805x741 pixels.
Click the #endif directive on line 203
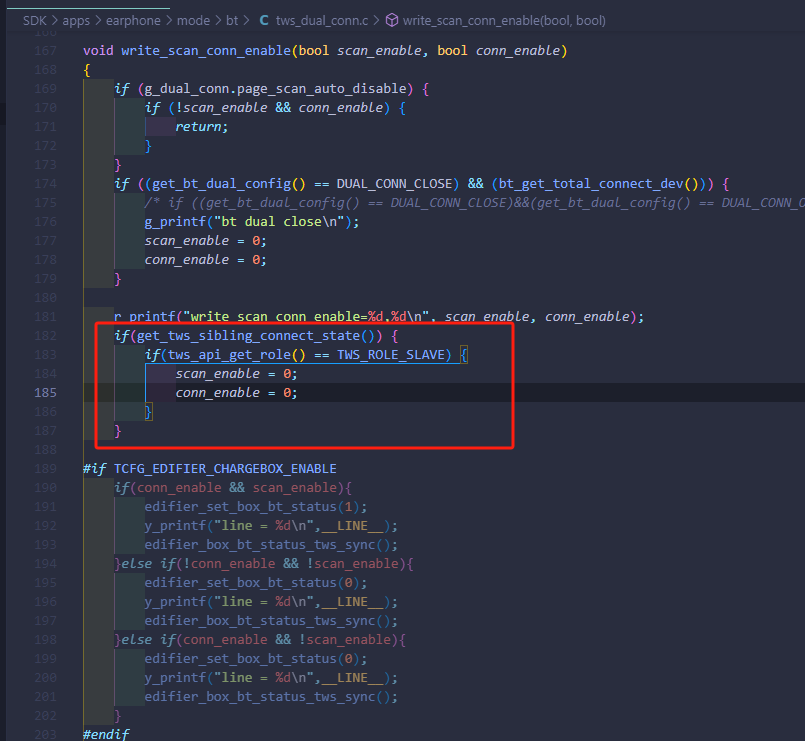tap(106, 734)
